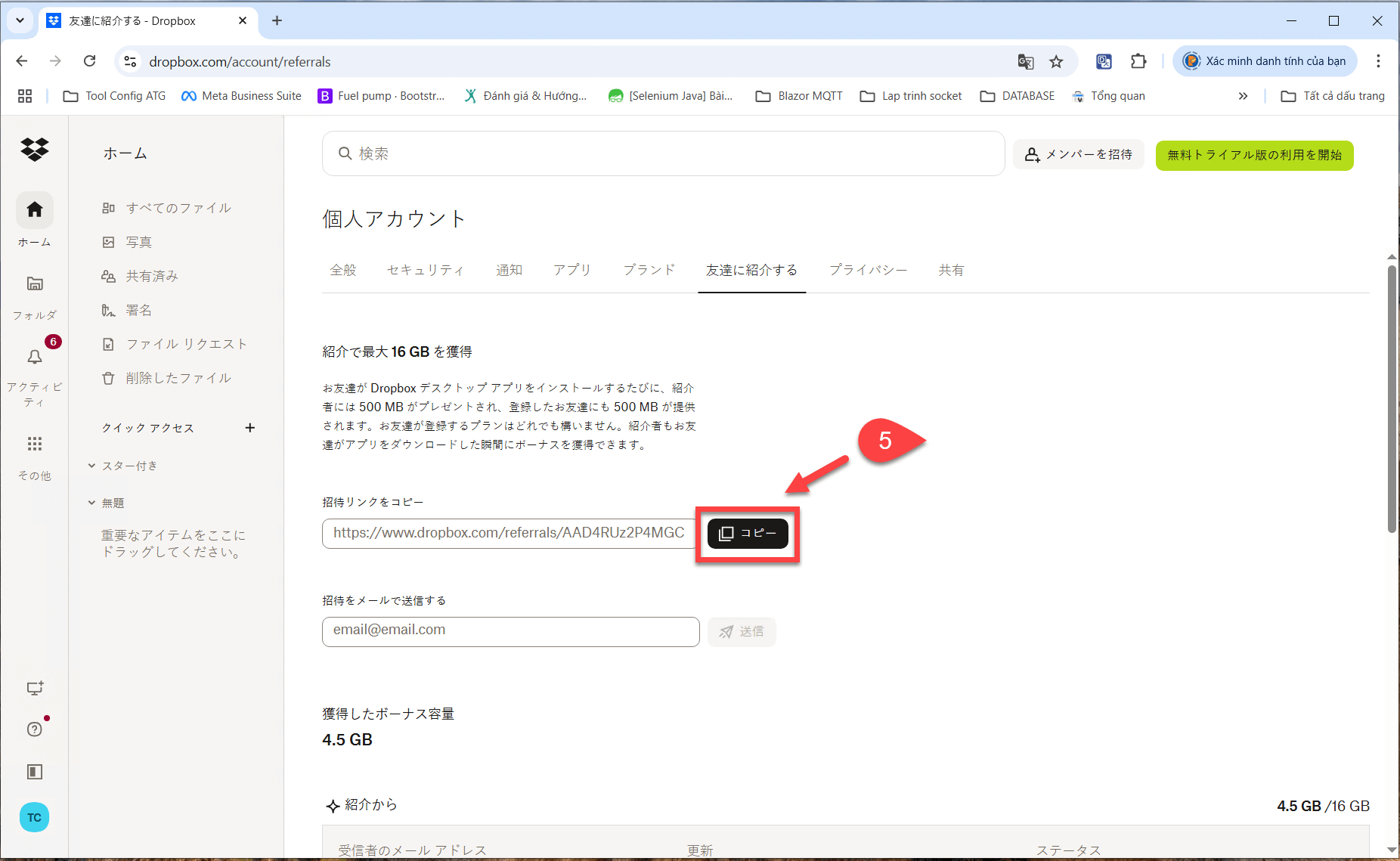The height and width of the screenshot is (861, 1400).
Task: Open Tổng quan bookmark
Action: click(1108, 96)
